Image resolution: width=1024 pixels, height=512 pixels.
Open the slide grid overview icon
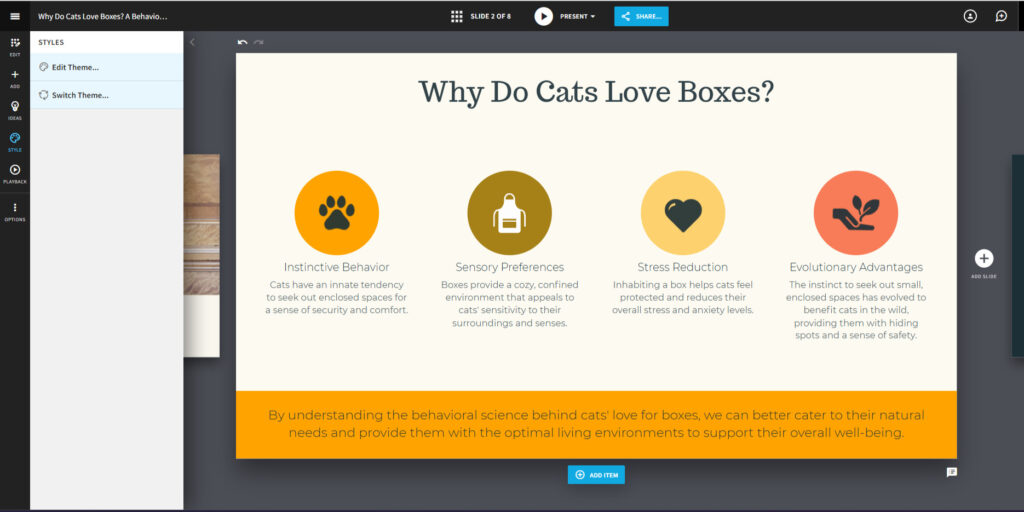(x=456, y=16)
